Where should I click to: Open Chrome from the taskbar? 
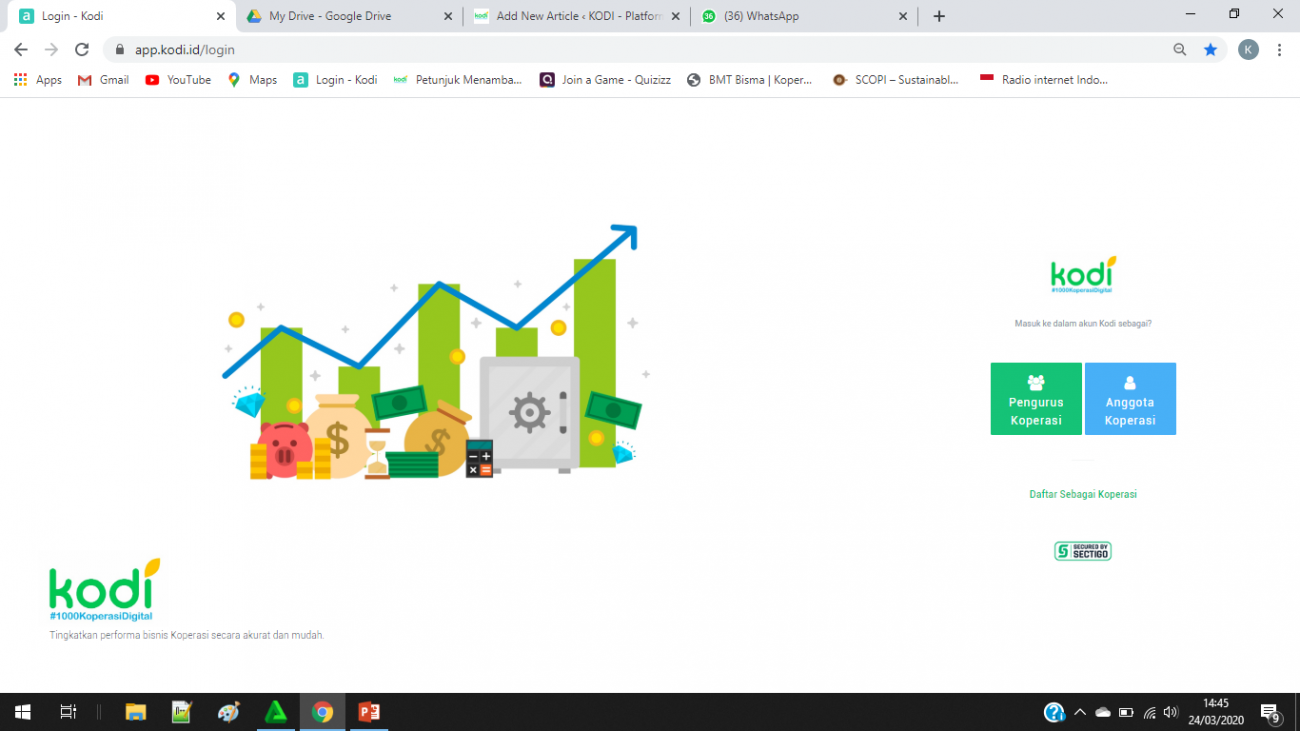point(322,712)
